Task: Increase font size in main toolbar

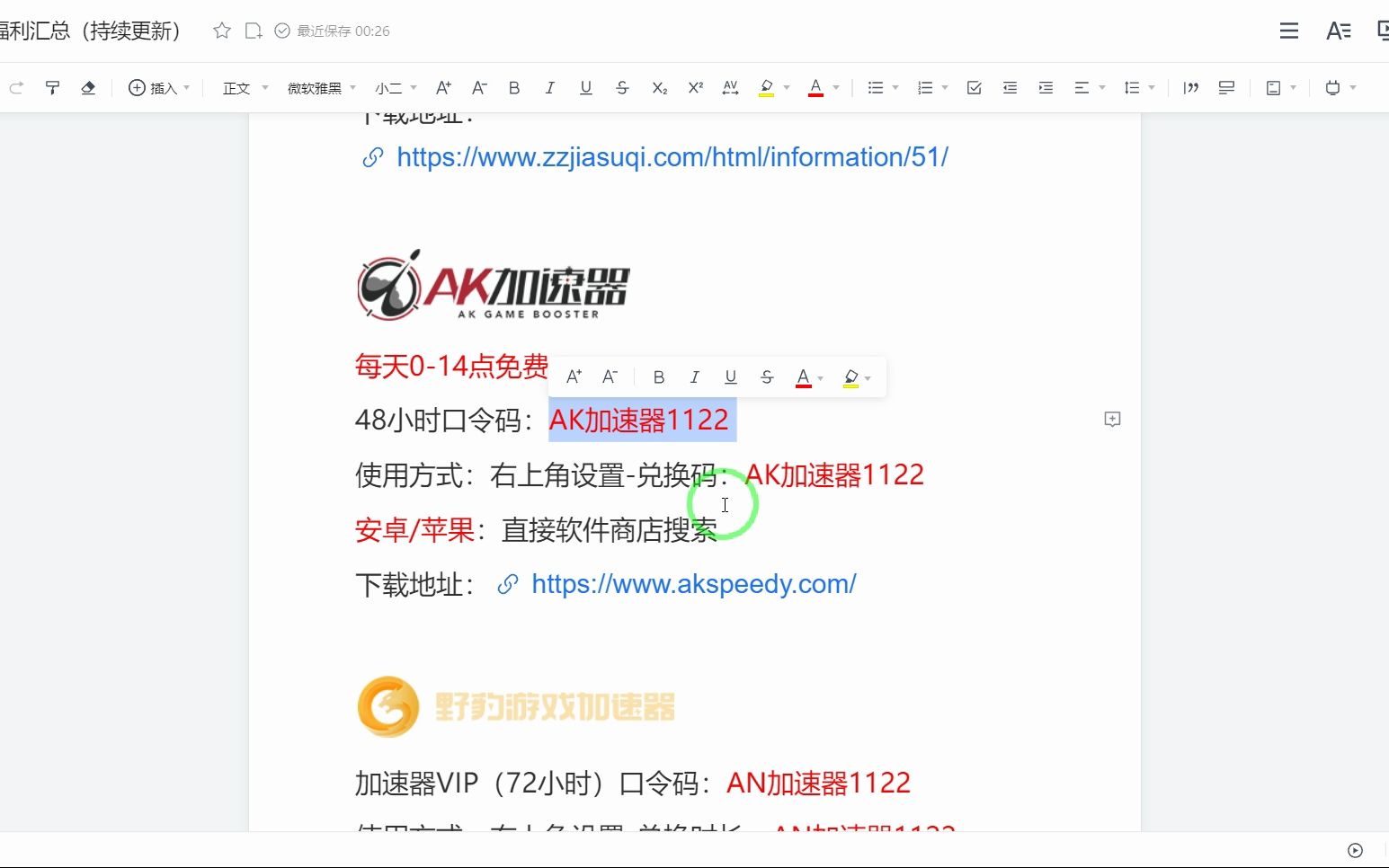Action: [x=443, y=88]
